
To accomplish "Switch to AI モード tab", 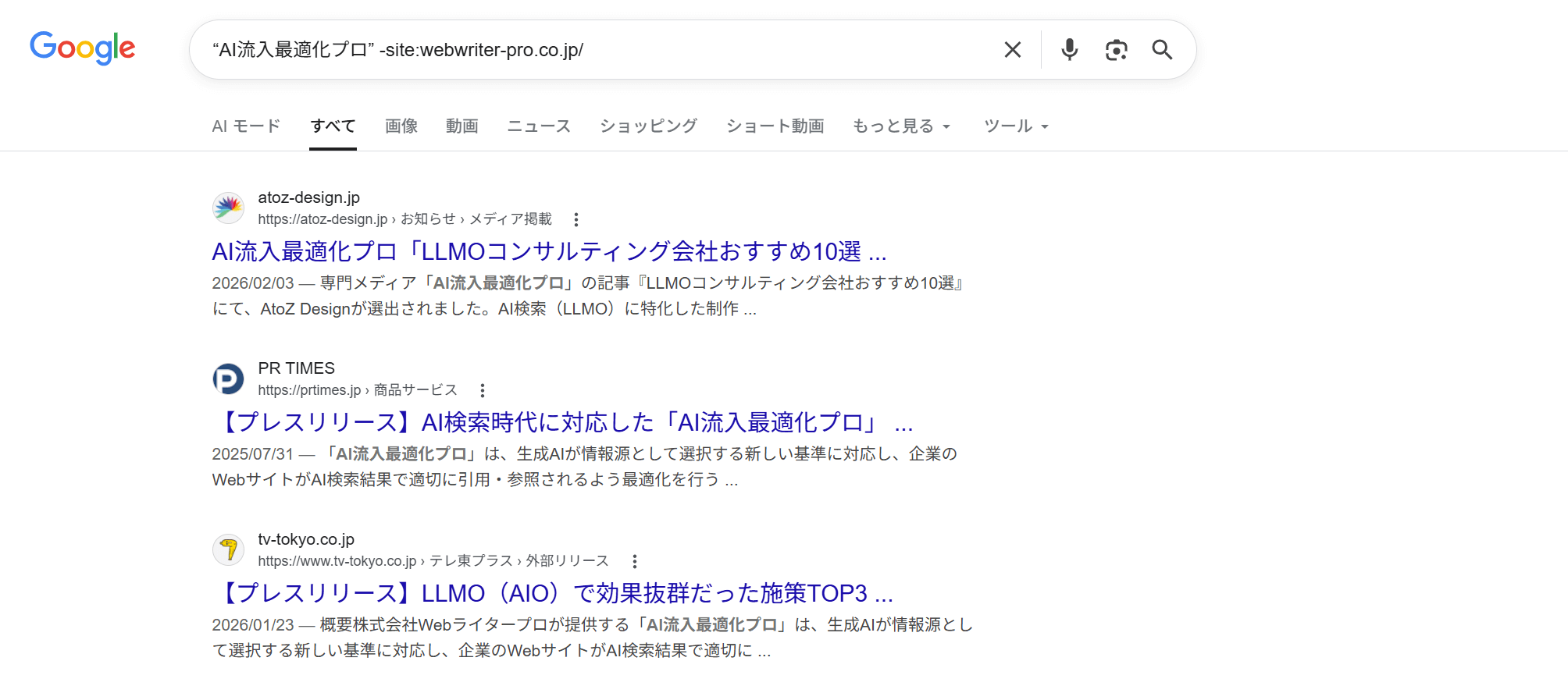I will [x=246, y=126].
